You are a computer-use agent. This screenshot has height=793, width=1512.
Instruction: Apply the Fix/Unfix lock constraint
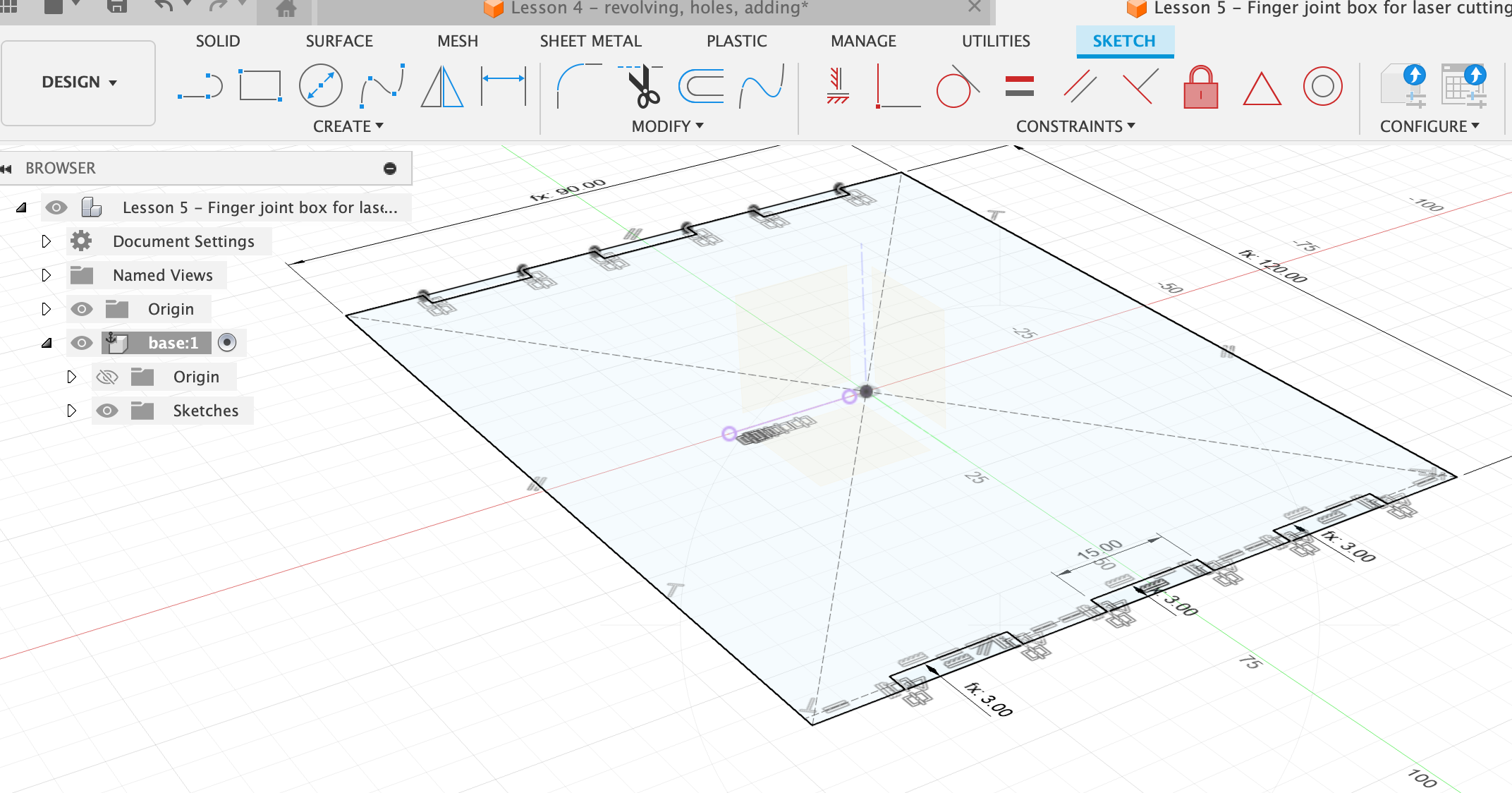[1200, 88]
